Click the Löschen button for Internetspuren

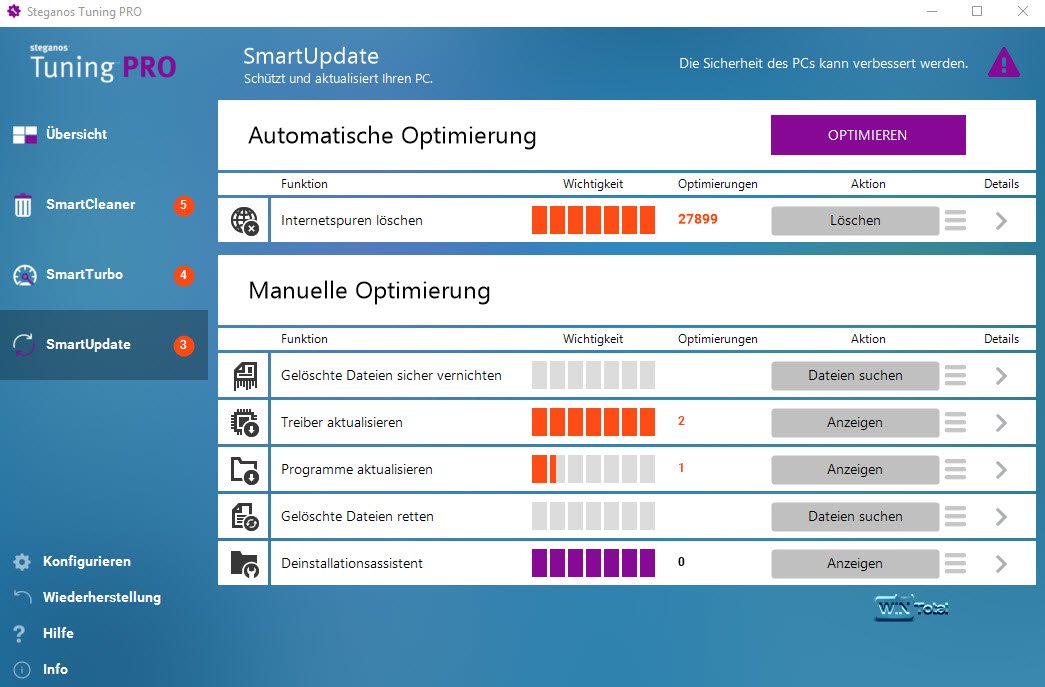point(855,221)
